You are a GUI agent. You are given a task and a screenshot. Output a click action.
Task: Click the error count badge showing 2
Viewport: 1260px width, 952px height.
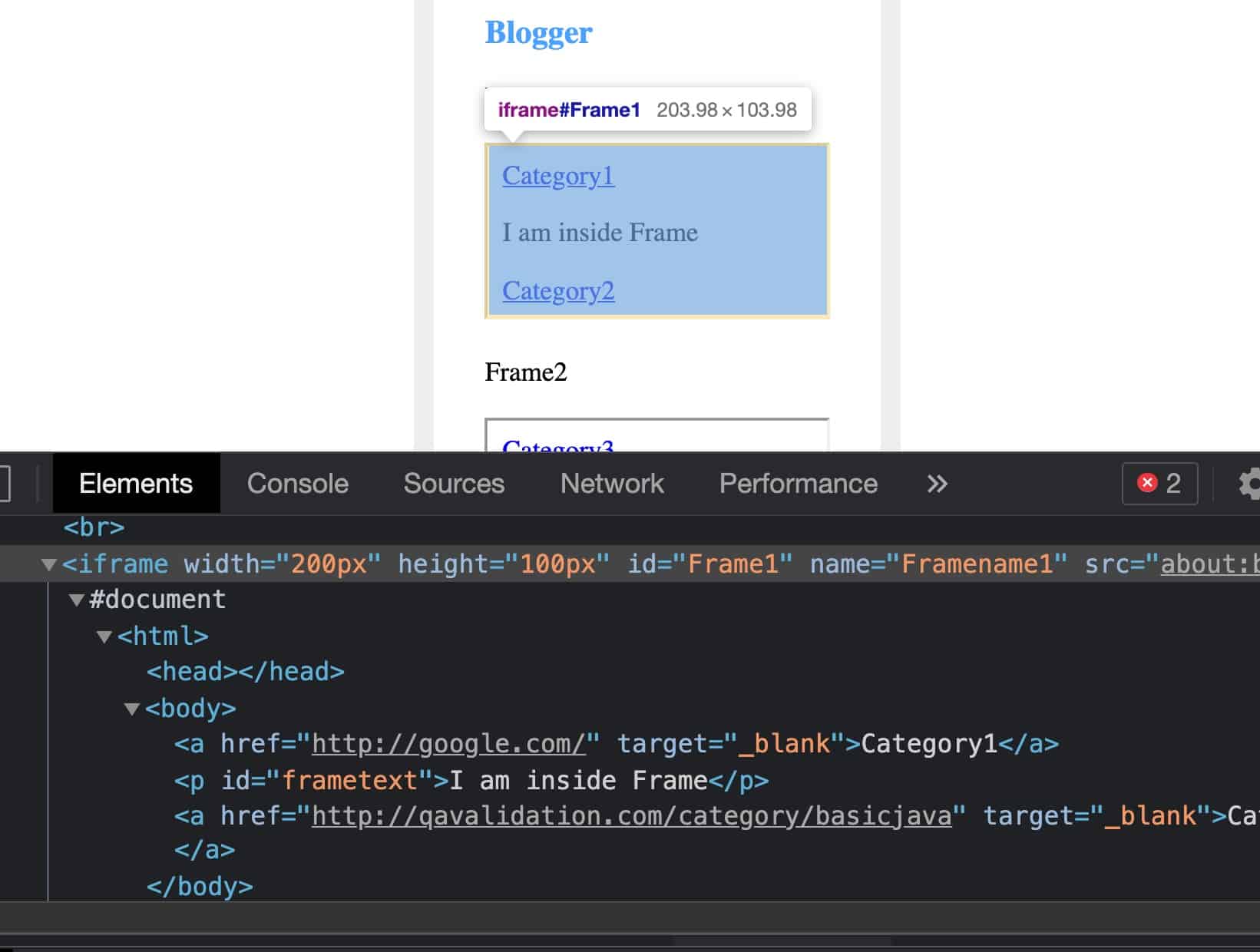(1159, 484)
